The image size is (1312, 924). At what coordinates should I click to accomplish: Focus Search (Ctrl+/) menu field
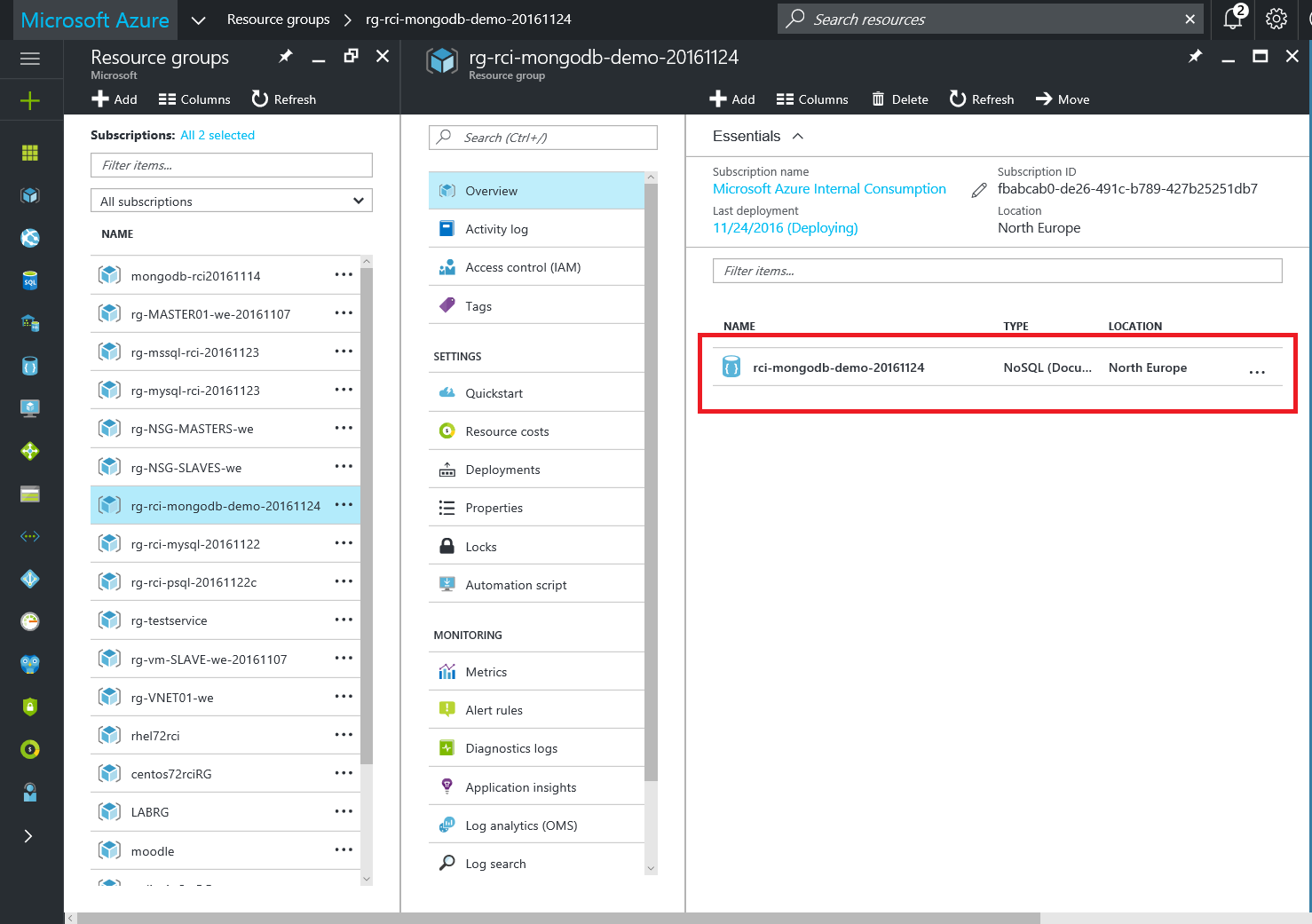(x=543, y=138)
